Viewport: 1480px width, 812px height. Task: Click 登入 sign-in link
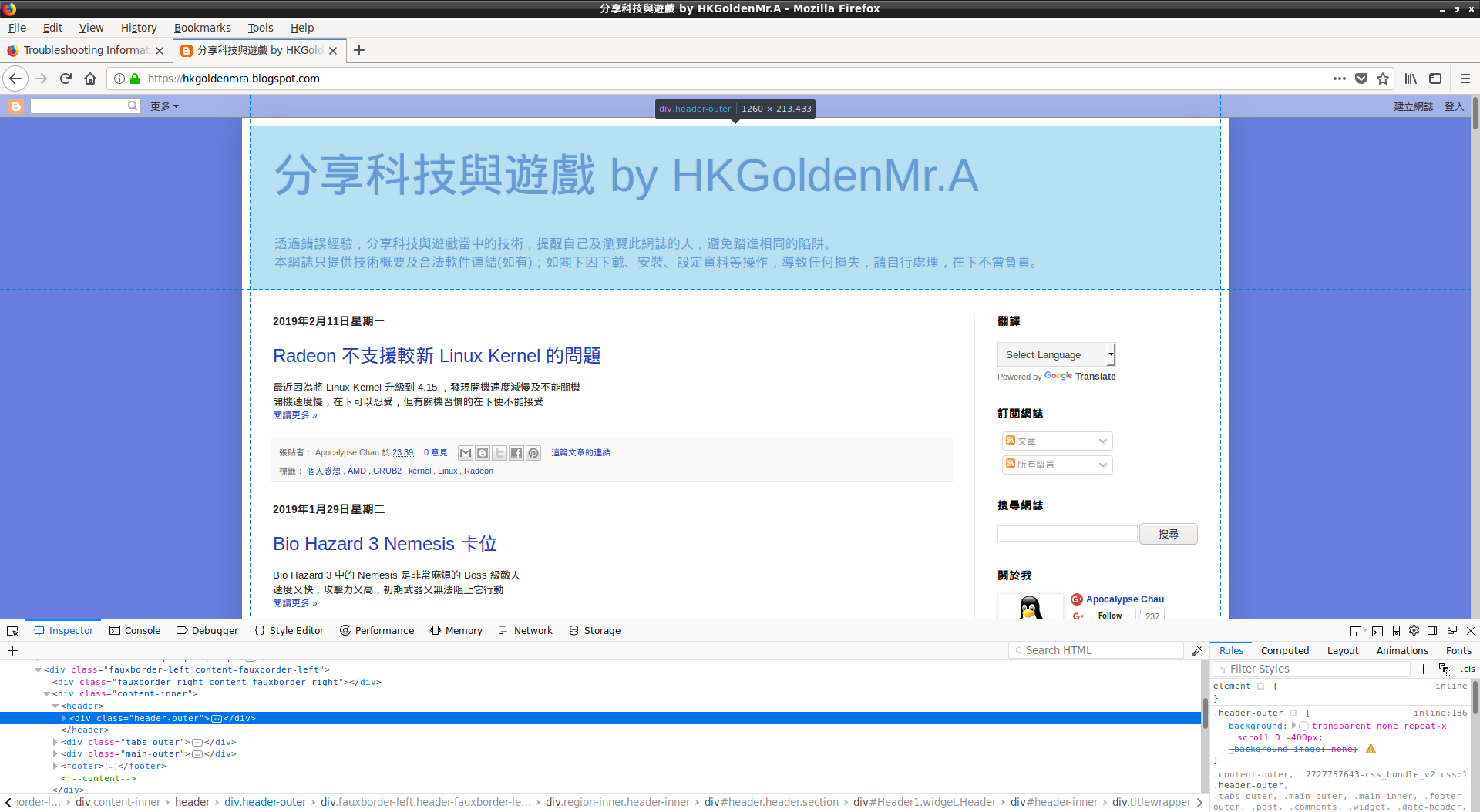click(x=1454, y=106)
